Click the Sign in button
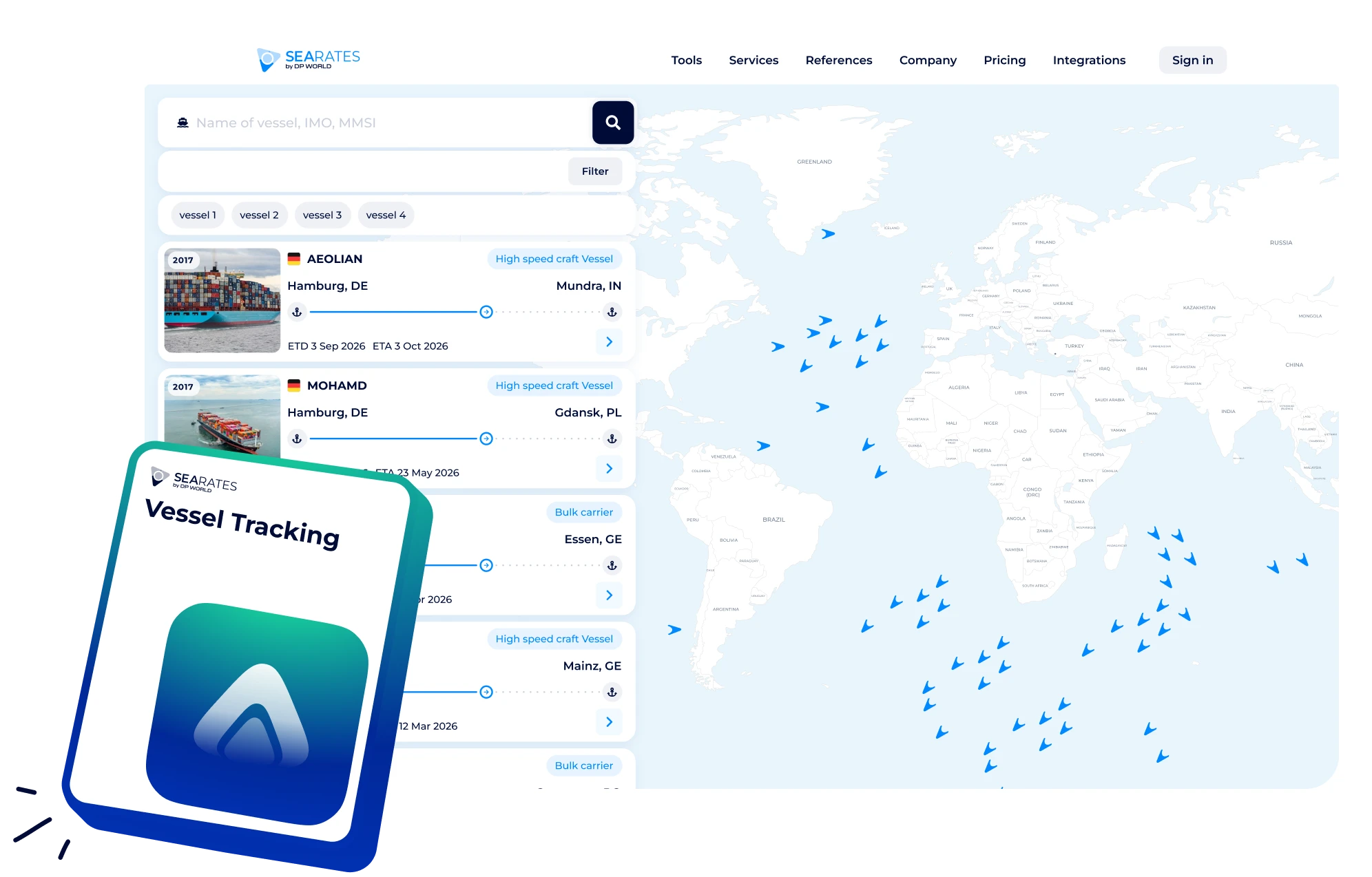This screenshot has height=877, width=1372. tap(1193, 61)
